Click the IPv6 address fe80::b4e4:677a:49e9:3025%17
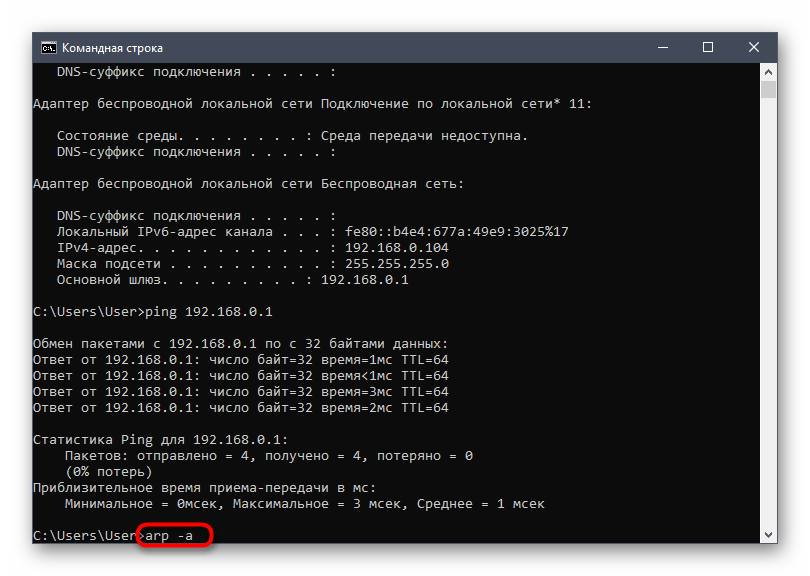Image resolution: width=810 pixels, height=576 pixels. click(457, 231)
